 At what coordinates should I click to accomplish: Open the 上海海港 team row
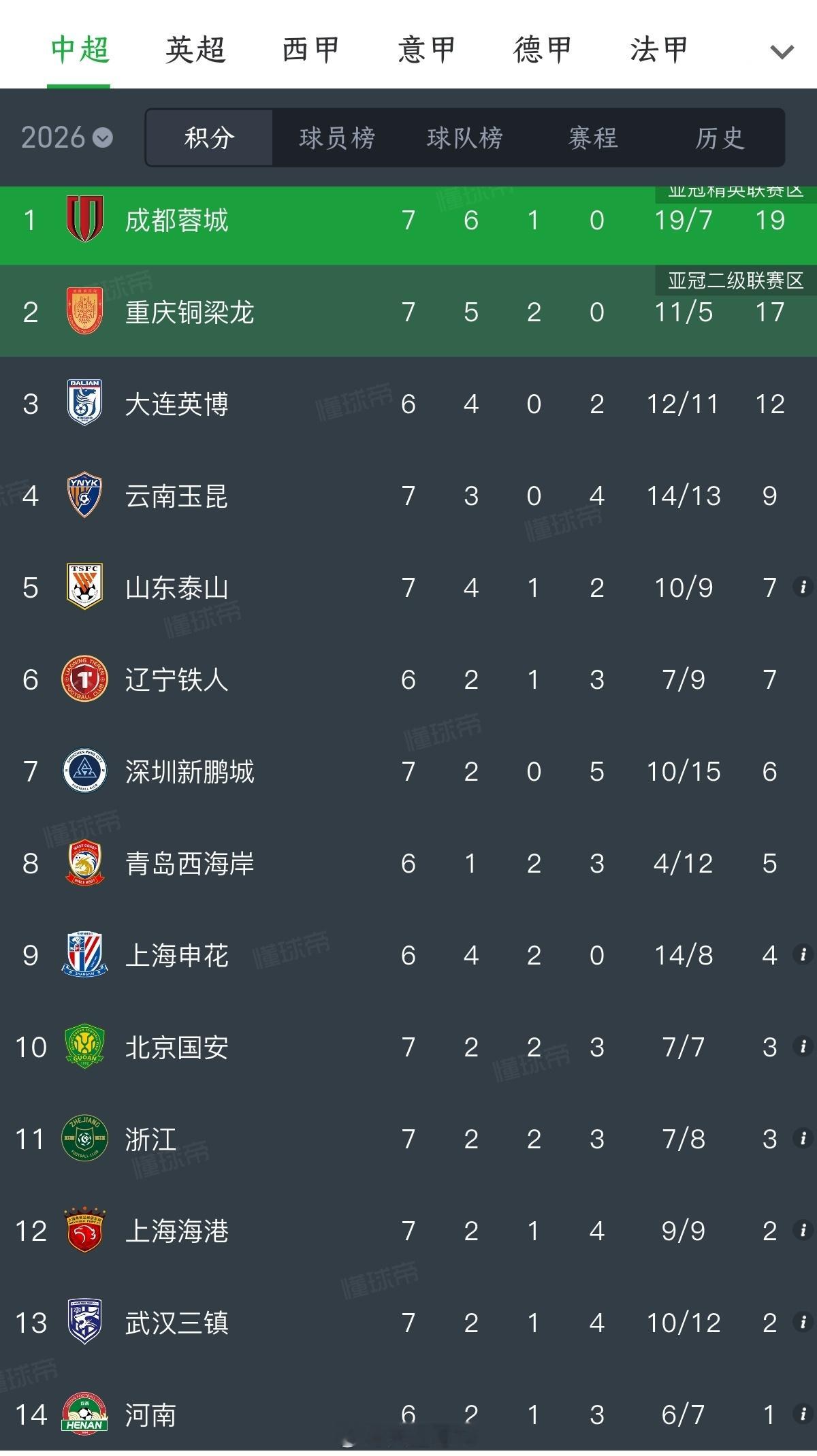tap(408, 1231)
